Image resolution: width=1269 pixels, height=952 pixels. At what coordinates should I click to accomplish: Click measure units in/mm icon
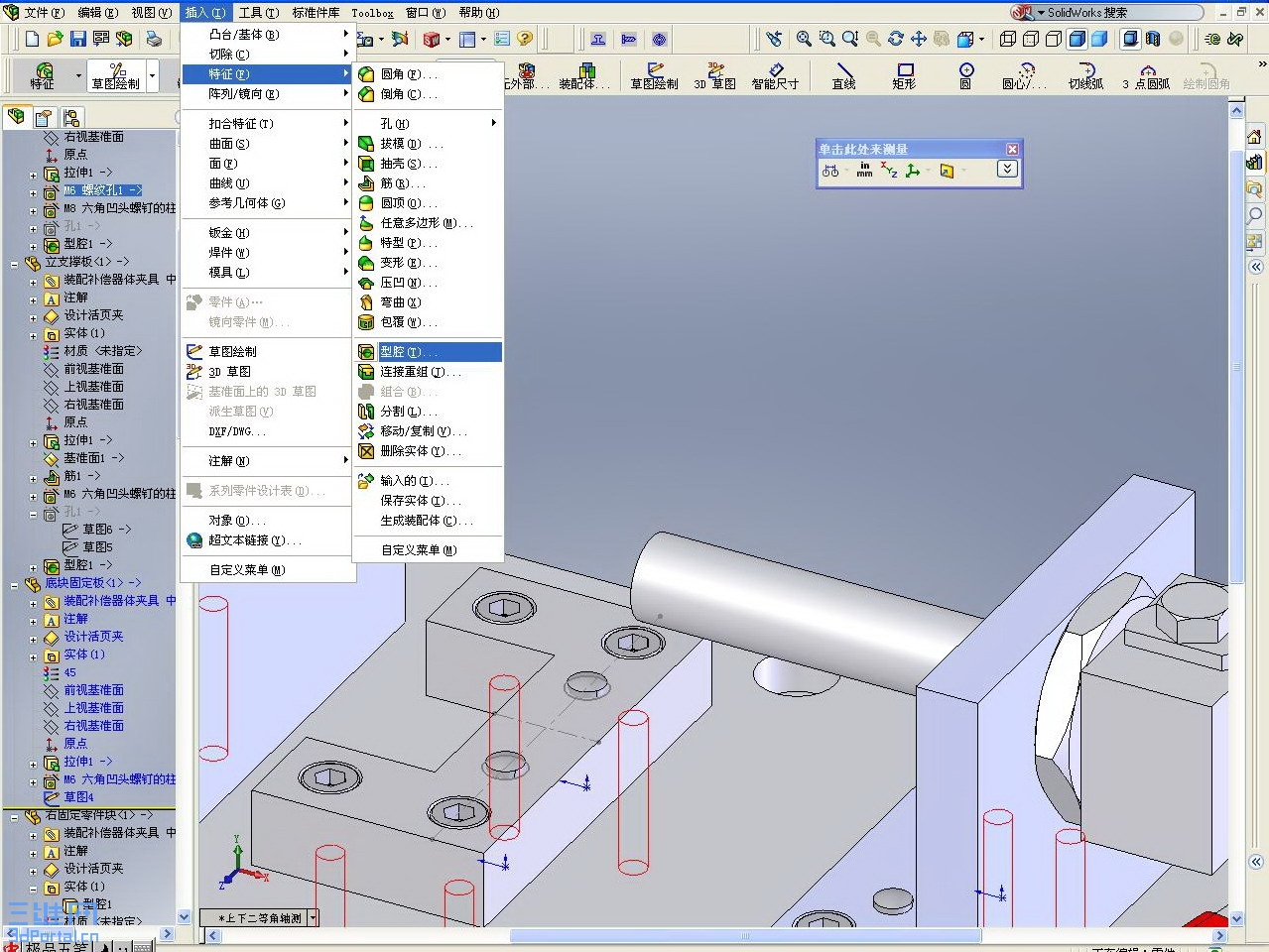click(864, 171)
